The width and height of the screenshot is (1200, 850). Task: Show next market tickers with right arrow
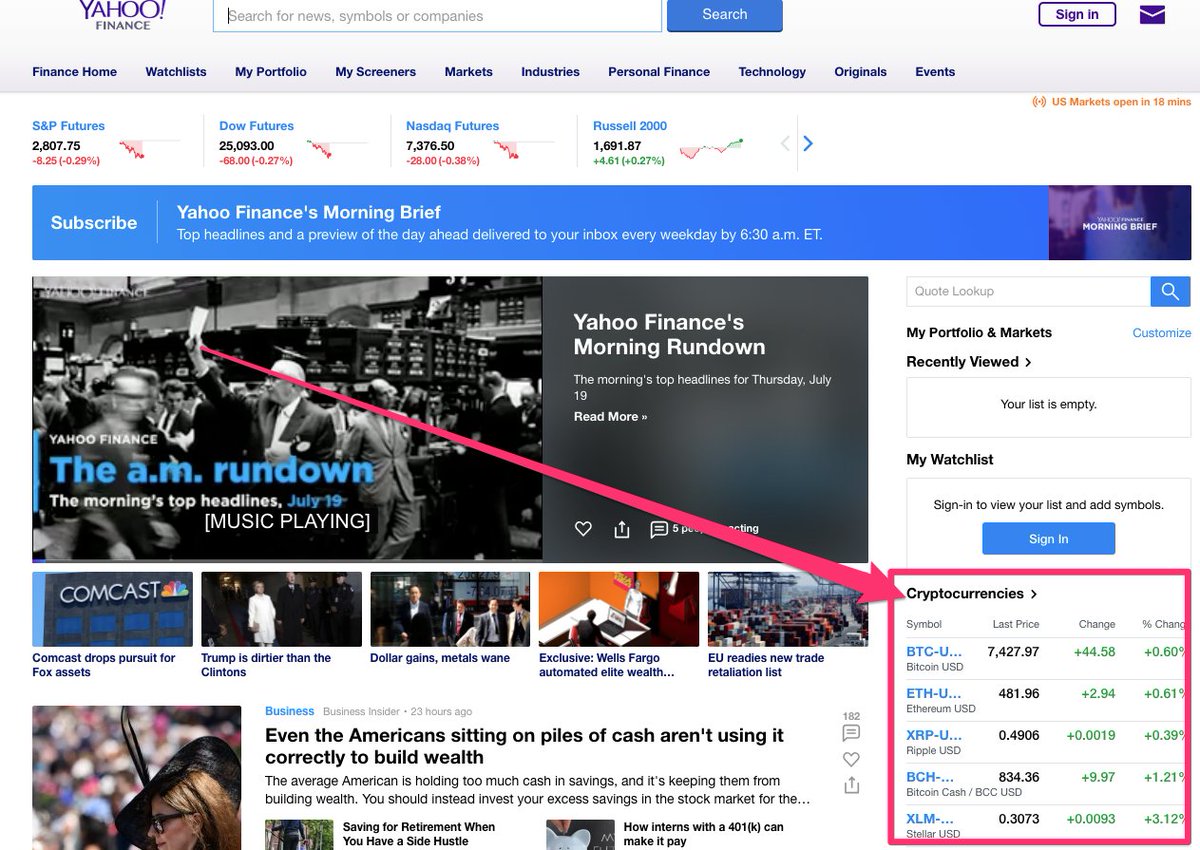pos(808,144)
